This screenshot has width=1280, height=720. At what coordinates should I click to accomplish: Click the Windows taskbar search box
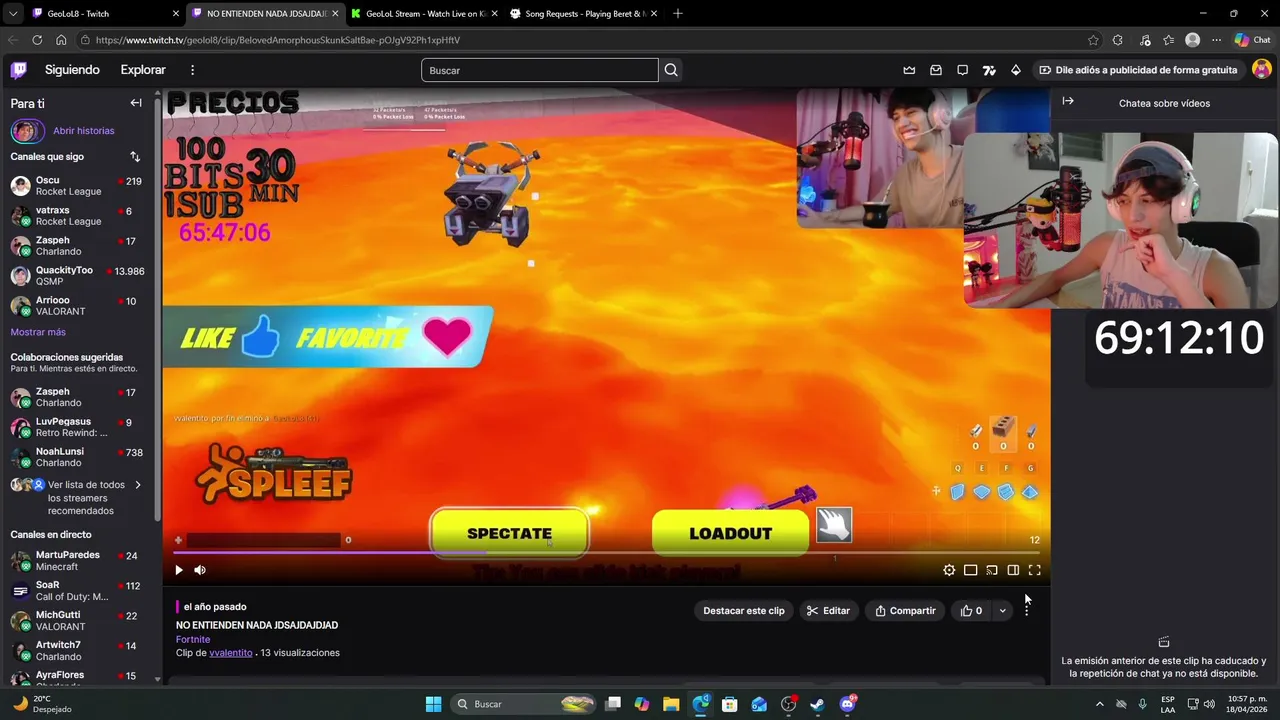point(525,704)
